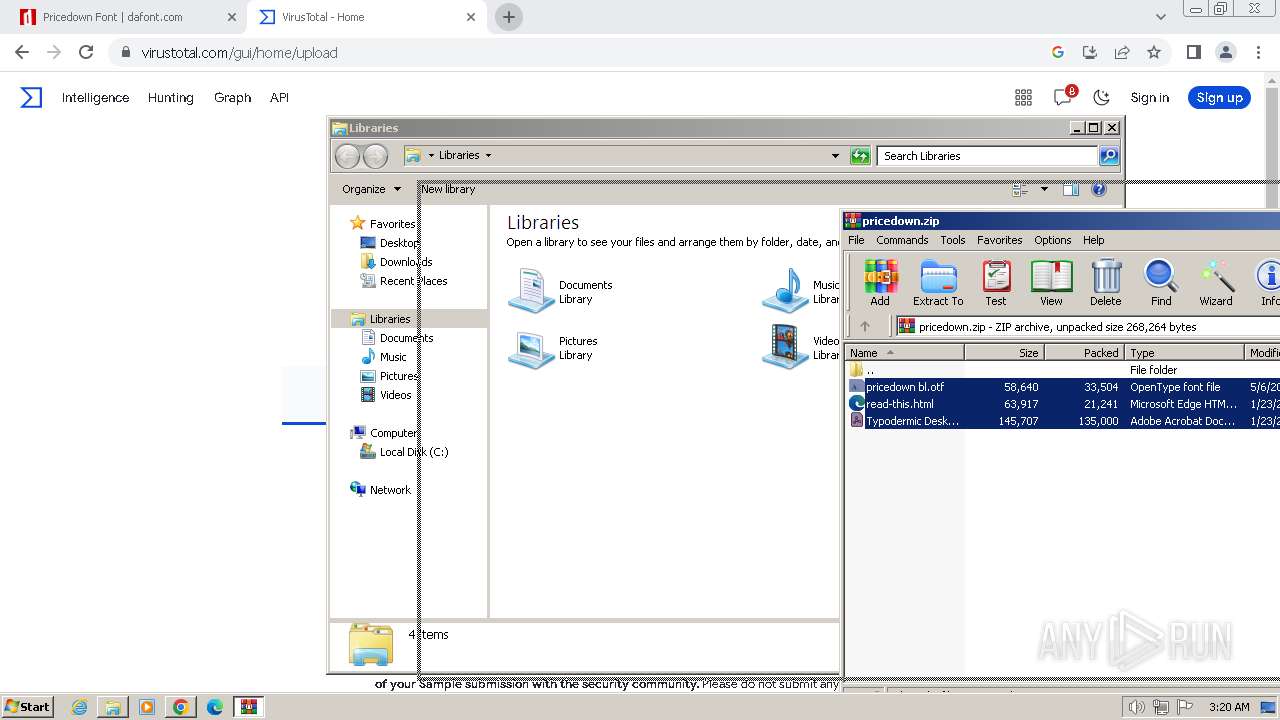
Task: Expand Libraries breadcrumb arrow in address bar
Action: pos(488,155)
